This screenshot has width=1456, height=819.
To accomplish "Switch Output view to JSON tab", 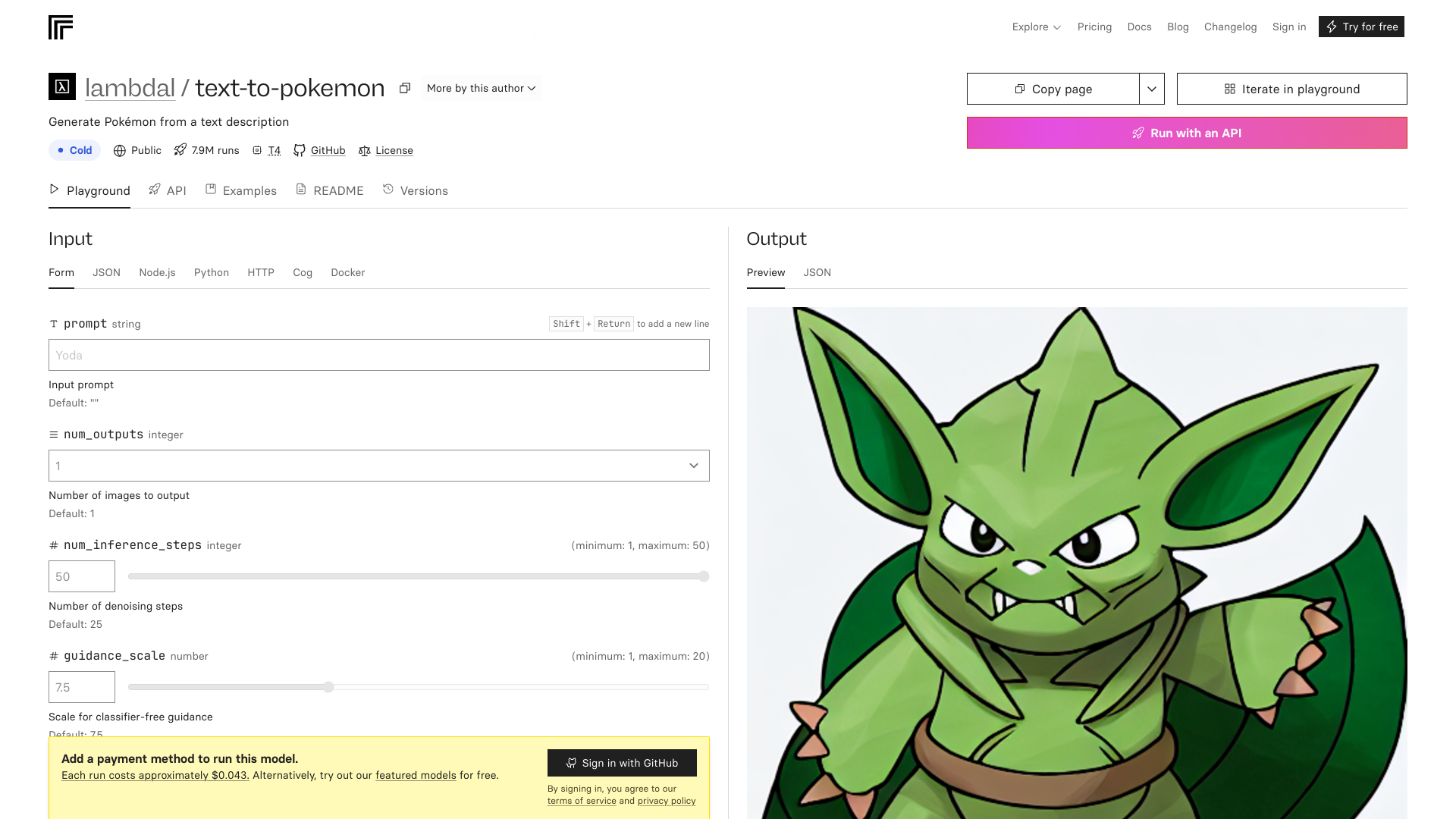I will 817,272.
